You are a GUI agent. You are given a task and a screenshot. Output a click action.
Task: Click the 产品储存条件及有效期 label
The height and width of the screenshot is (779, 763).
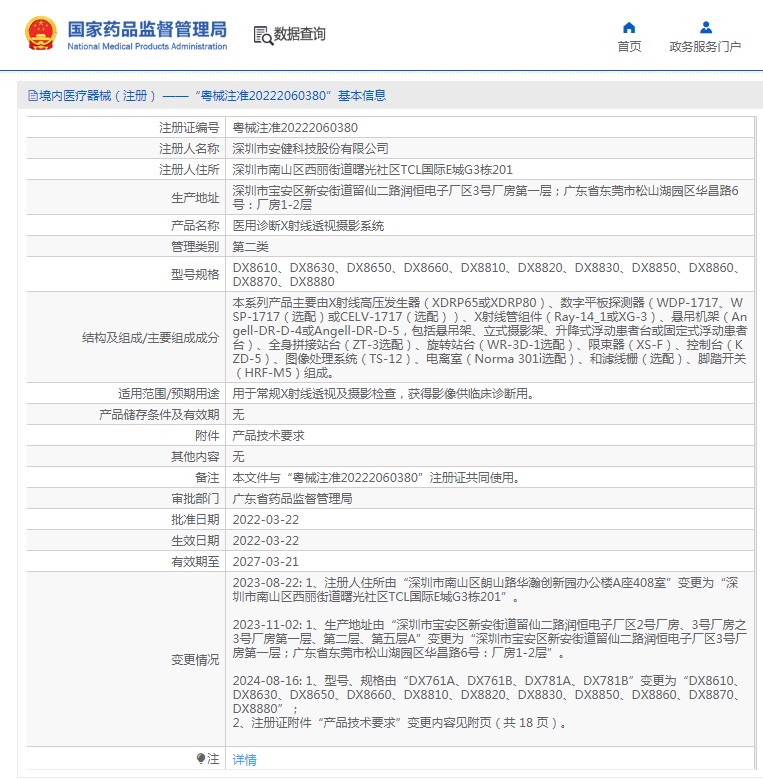click(x=159, y=414)
